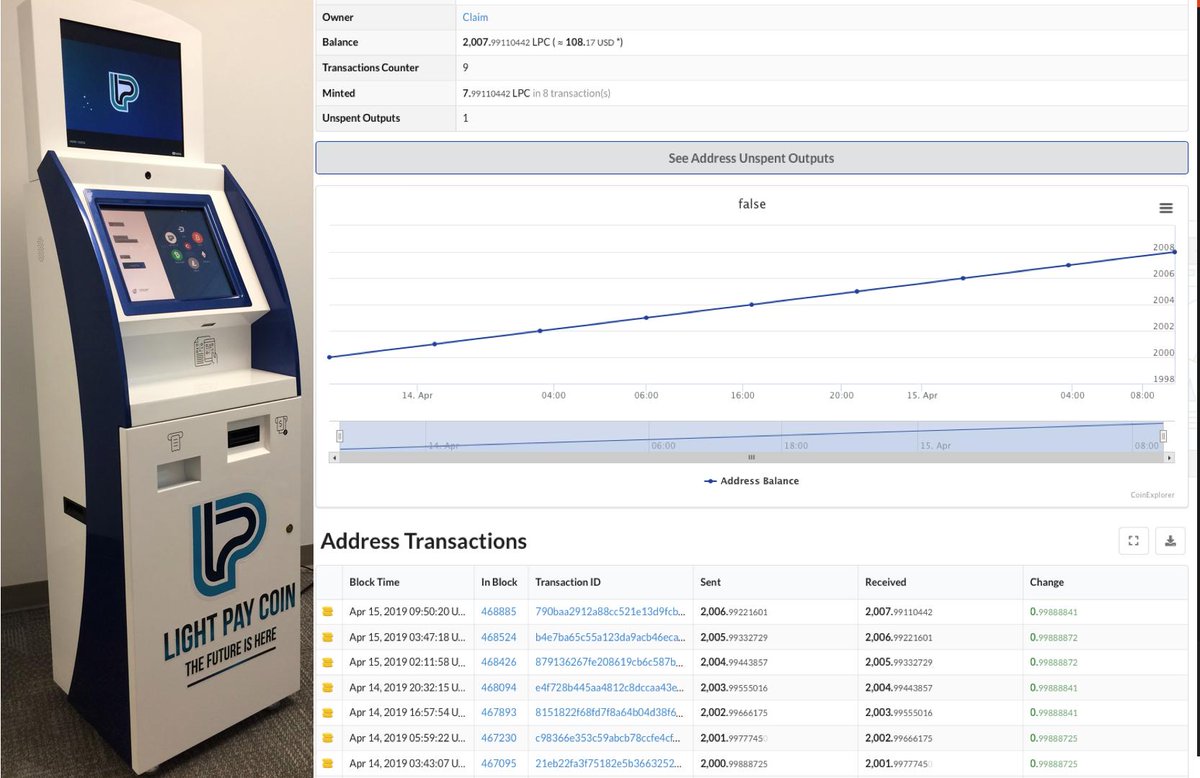The image size is (1200, 778).
Task: Click block time Apr 15, 2019 09:50:20
Action: [x=406, y=611]
